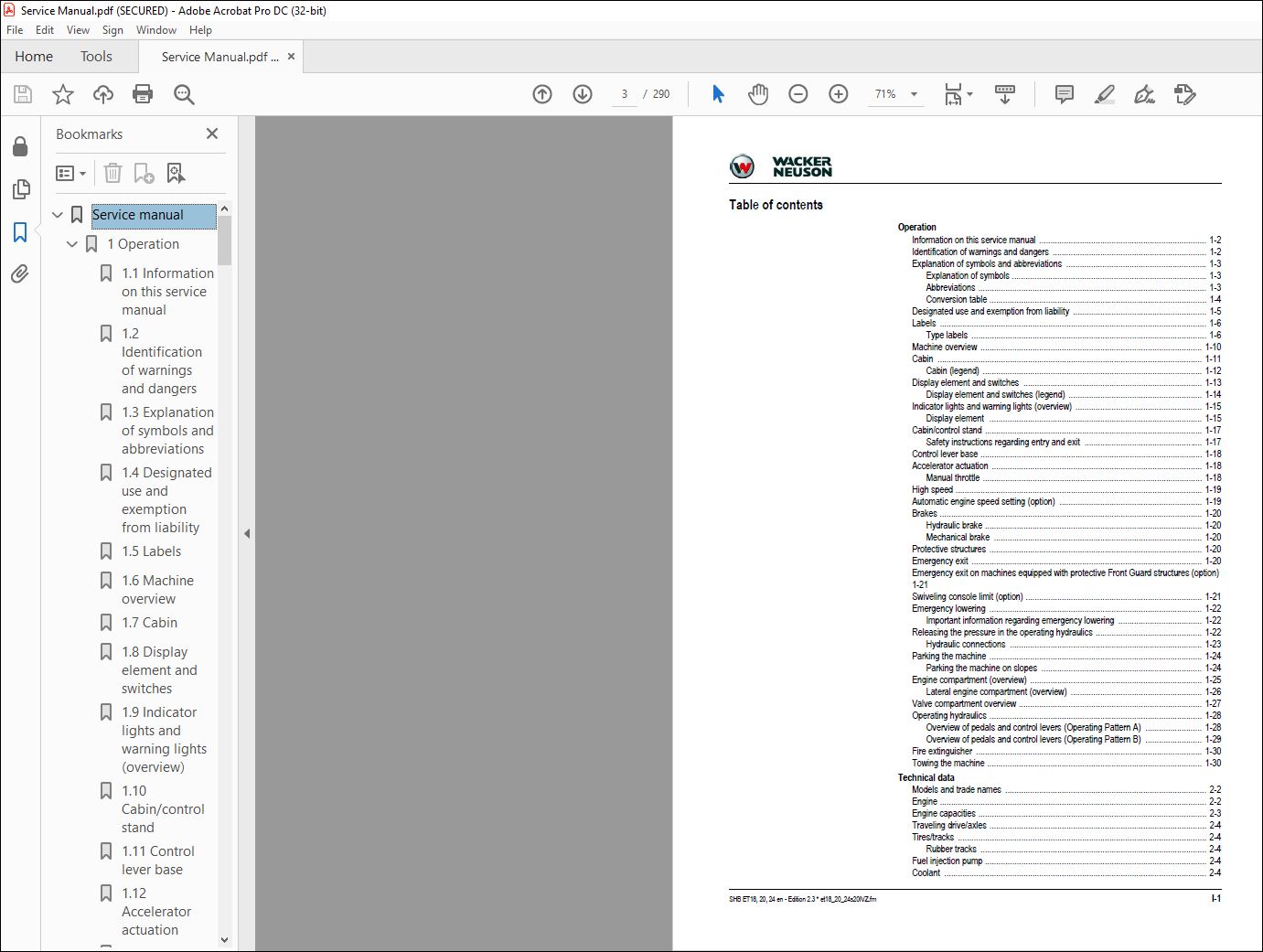Open the Window menu
Viewport: 1263px width, 952px height.
click(156, 30)
